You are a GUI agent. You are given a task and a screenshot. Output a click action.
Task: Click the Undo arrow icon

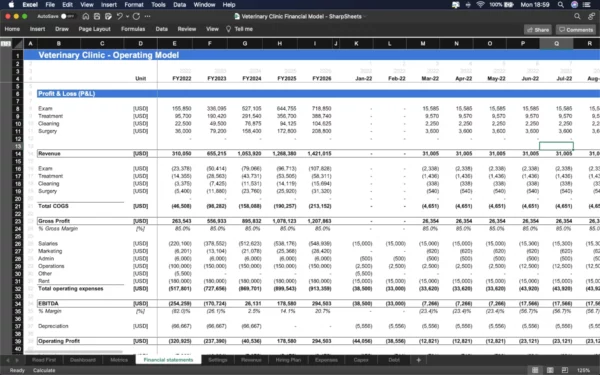coord(119,16)
